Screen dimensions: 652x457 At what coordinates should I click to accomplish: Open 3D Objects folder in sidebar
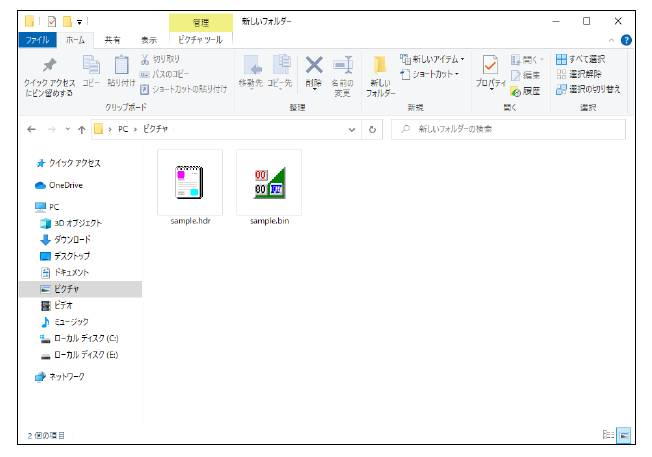[x=71, y=223]
